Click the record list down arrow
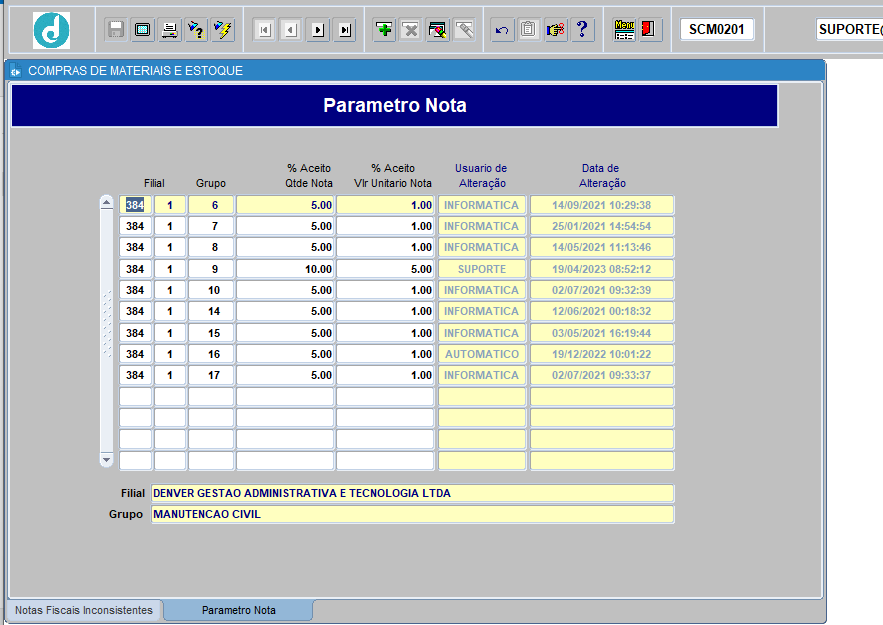This screenshot has height=625, width=883. tap(106, 460)
